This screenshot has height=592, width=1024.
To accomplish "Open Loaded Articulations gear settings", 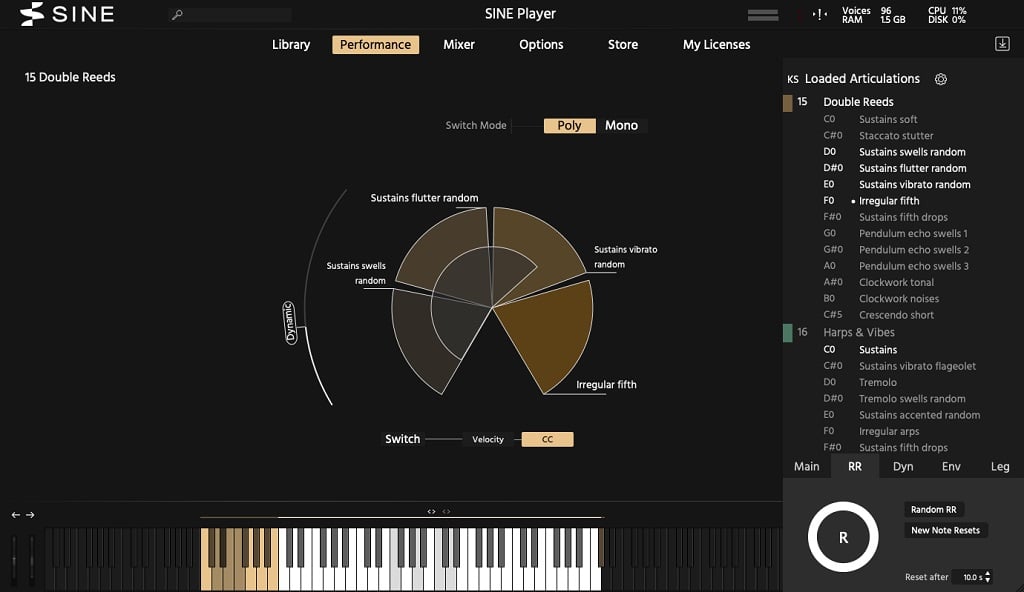I will point(940,79).
